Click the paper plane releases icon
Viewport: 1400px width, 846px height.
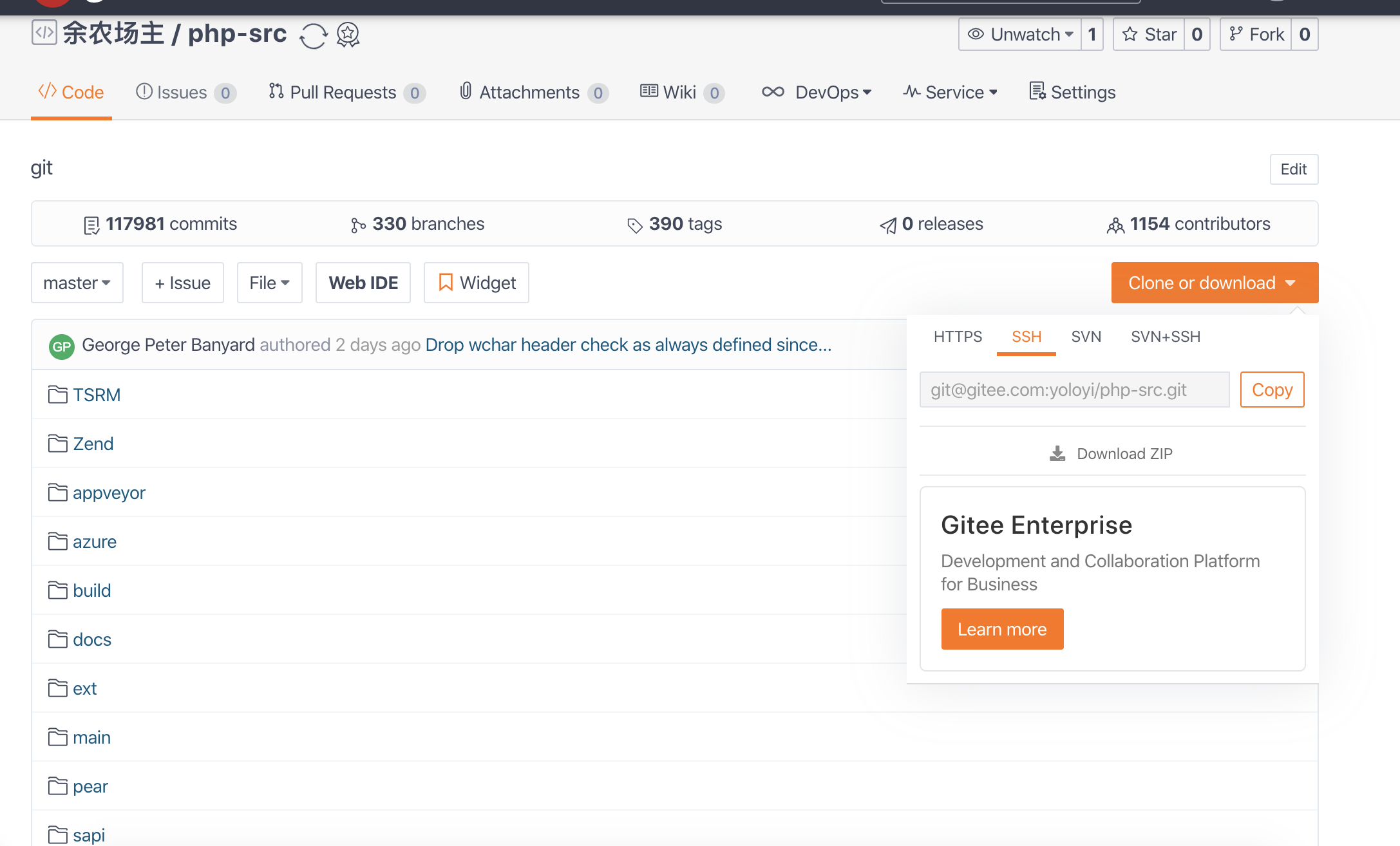888,225
